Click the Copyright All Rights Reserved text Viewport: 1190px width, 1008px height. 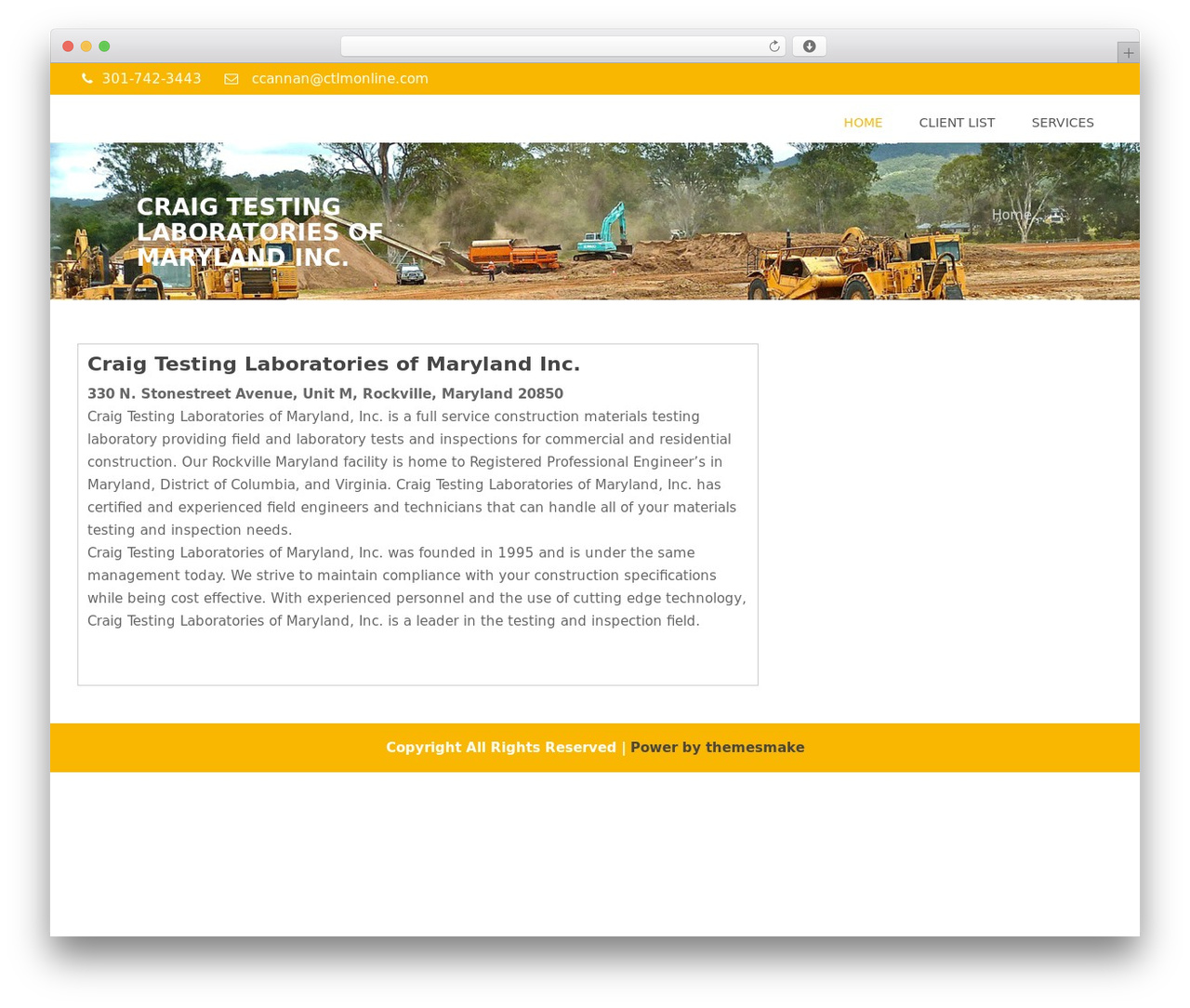tap(501, 748)
